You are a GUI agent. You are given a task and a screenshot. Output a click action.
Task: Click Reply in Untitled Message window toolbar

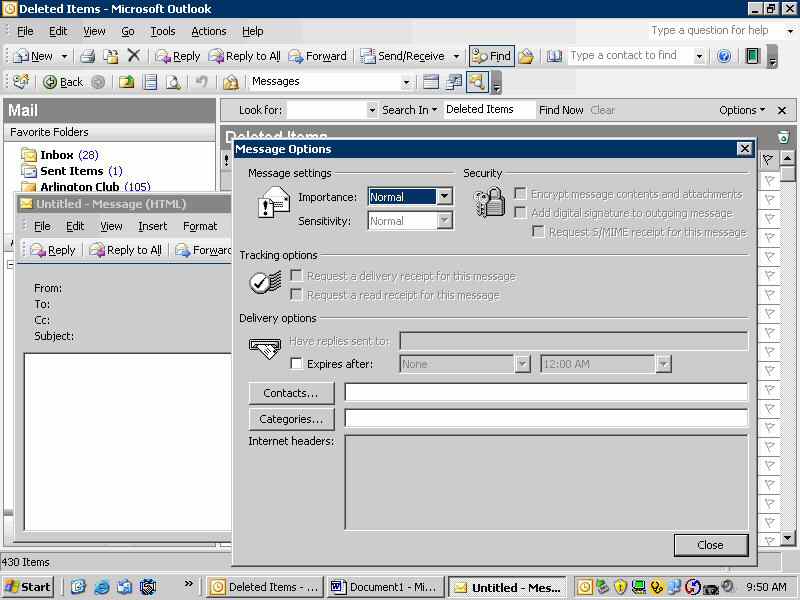53,250
